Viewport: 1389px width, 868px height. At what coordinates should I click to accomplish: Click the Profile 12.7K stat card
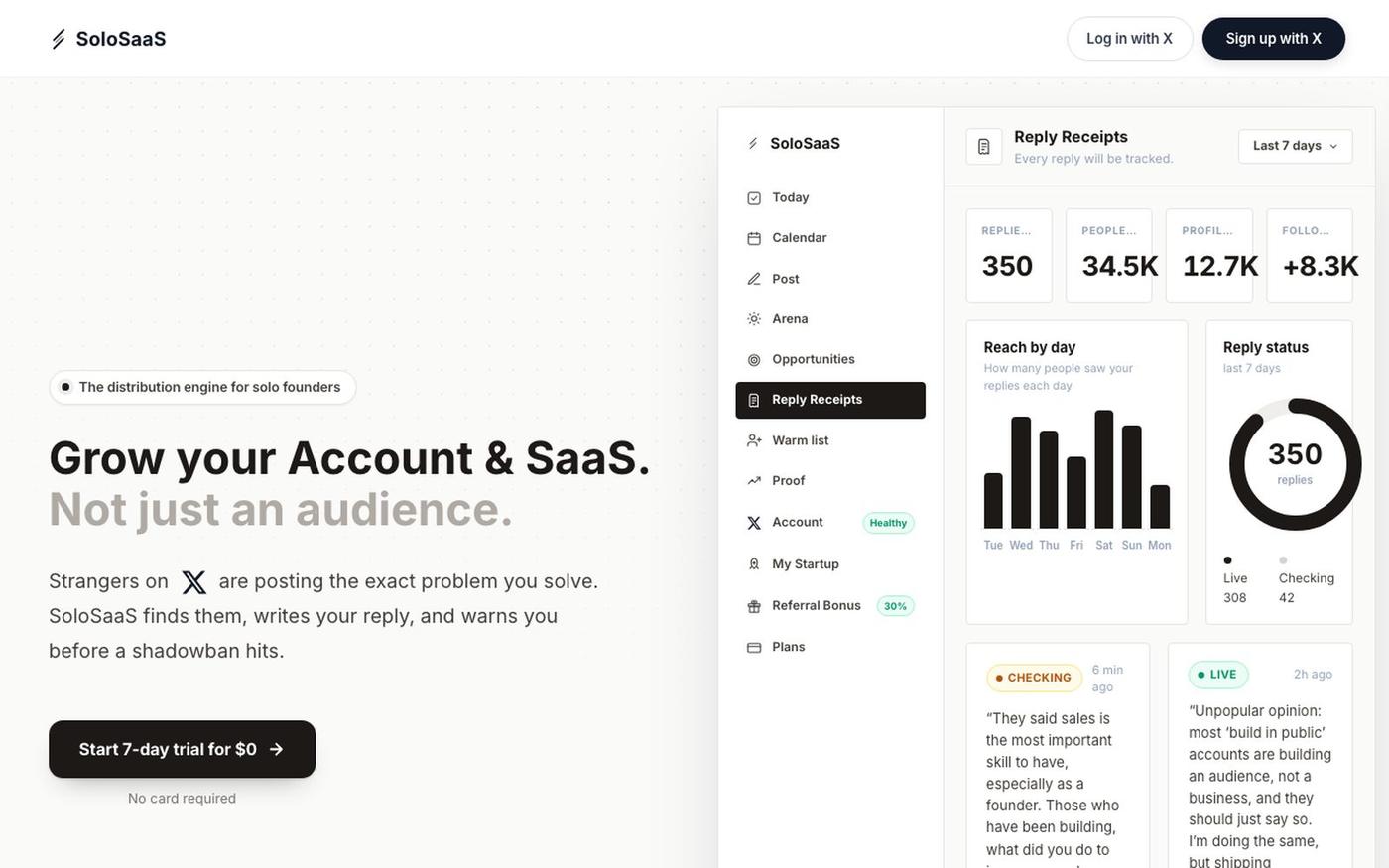click(x=1209, y=255)
